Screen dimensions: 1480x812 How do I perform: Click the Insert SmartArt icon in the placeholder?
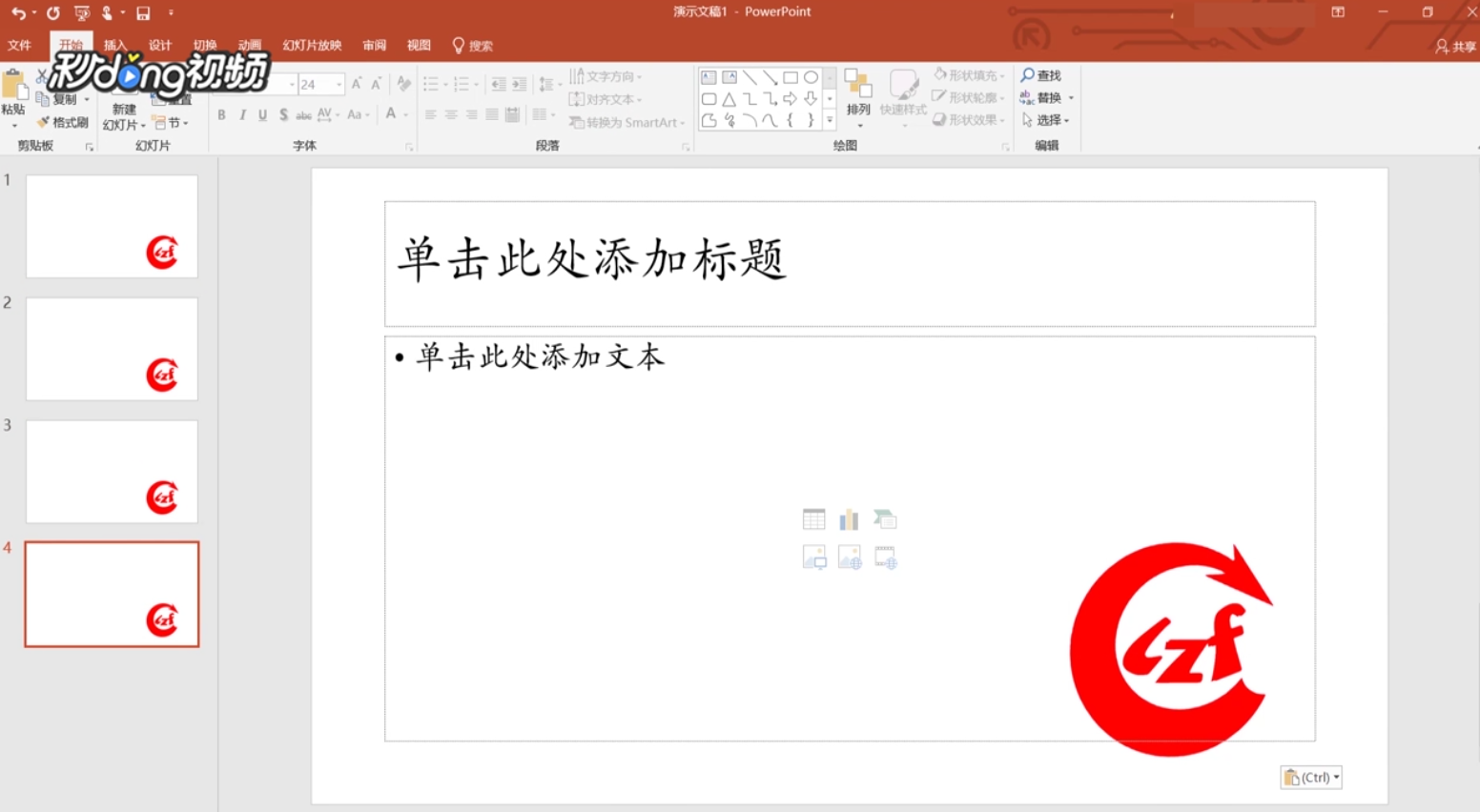pyautogui.click(x=885, y=518)
